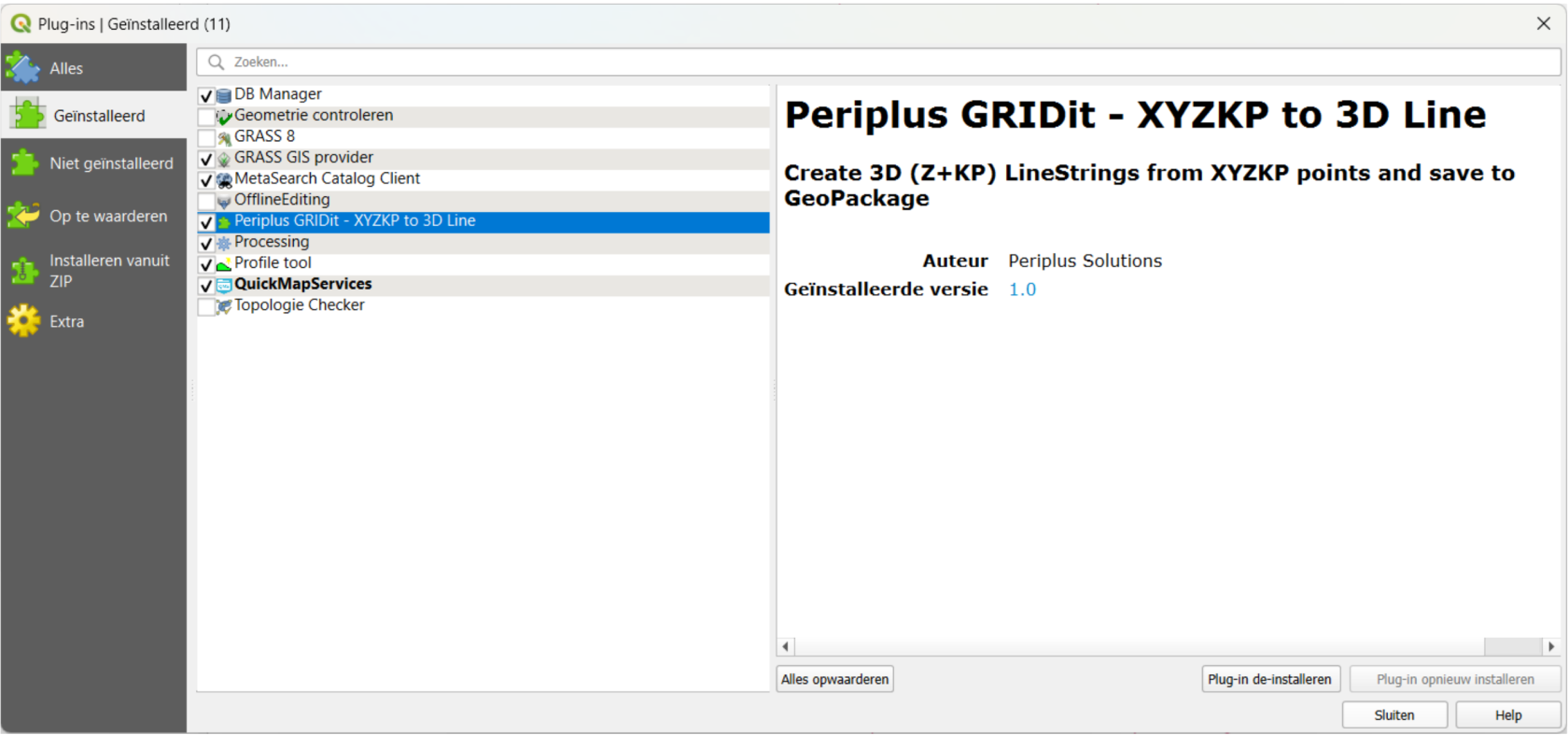
Task: Select DB Manager in plugin list
Action: click(x=483, y=94)
